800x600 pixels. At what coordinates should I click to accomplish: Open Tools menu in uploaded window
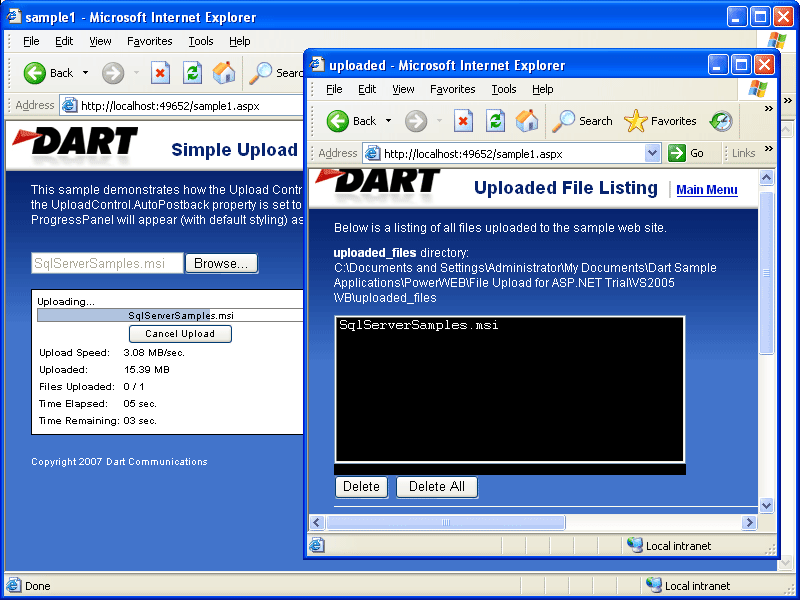pyautogui.click(x=504, y=89)
